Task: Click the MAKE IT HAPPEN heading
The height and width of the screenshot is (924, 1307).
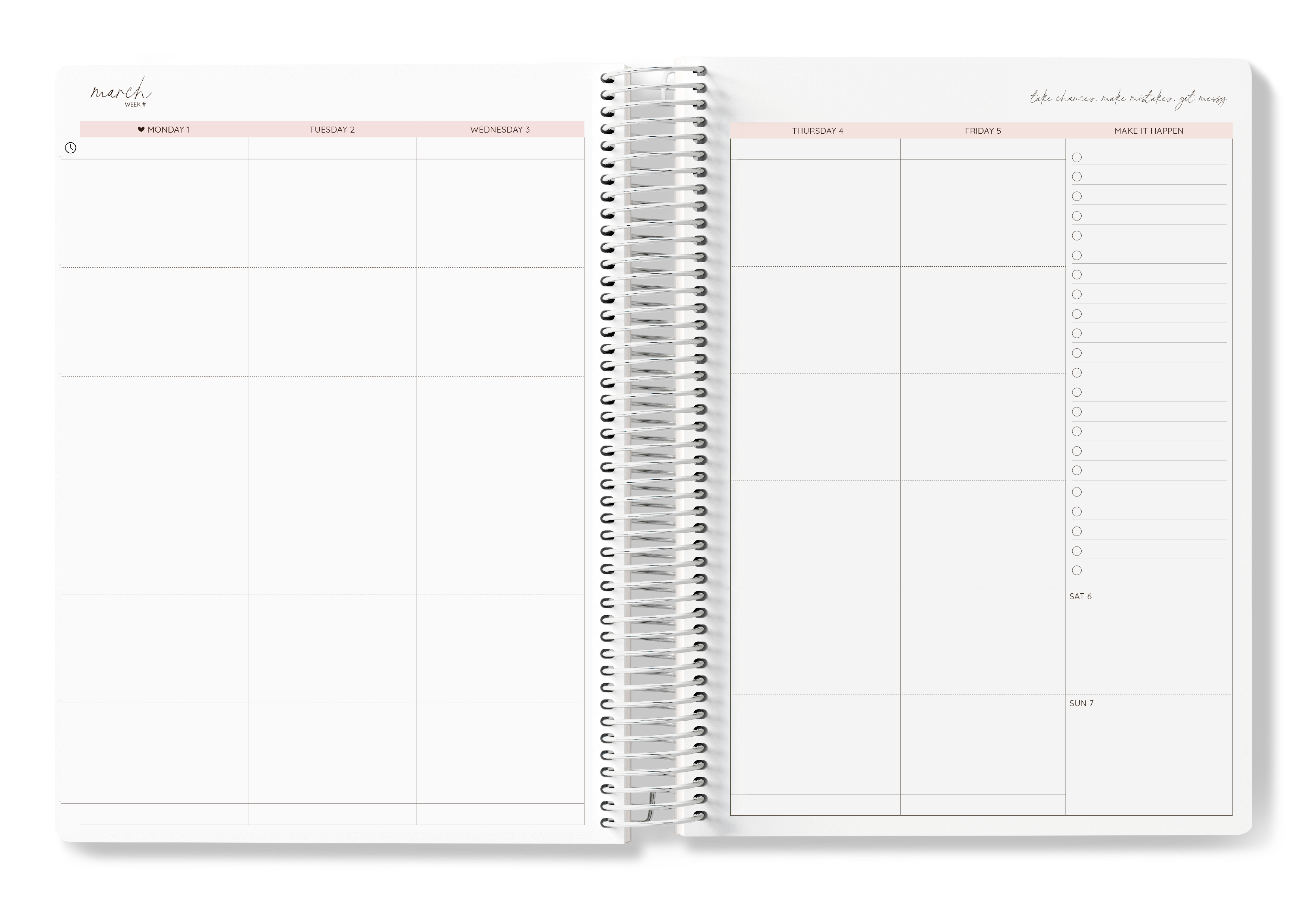Action: 1149,131
